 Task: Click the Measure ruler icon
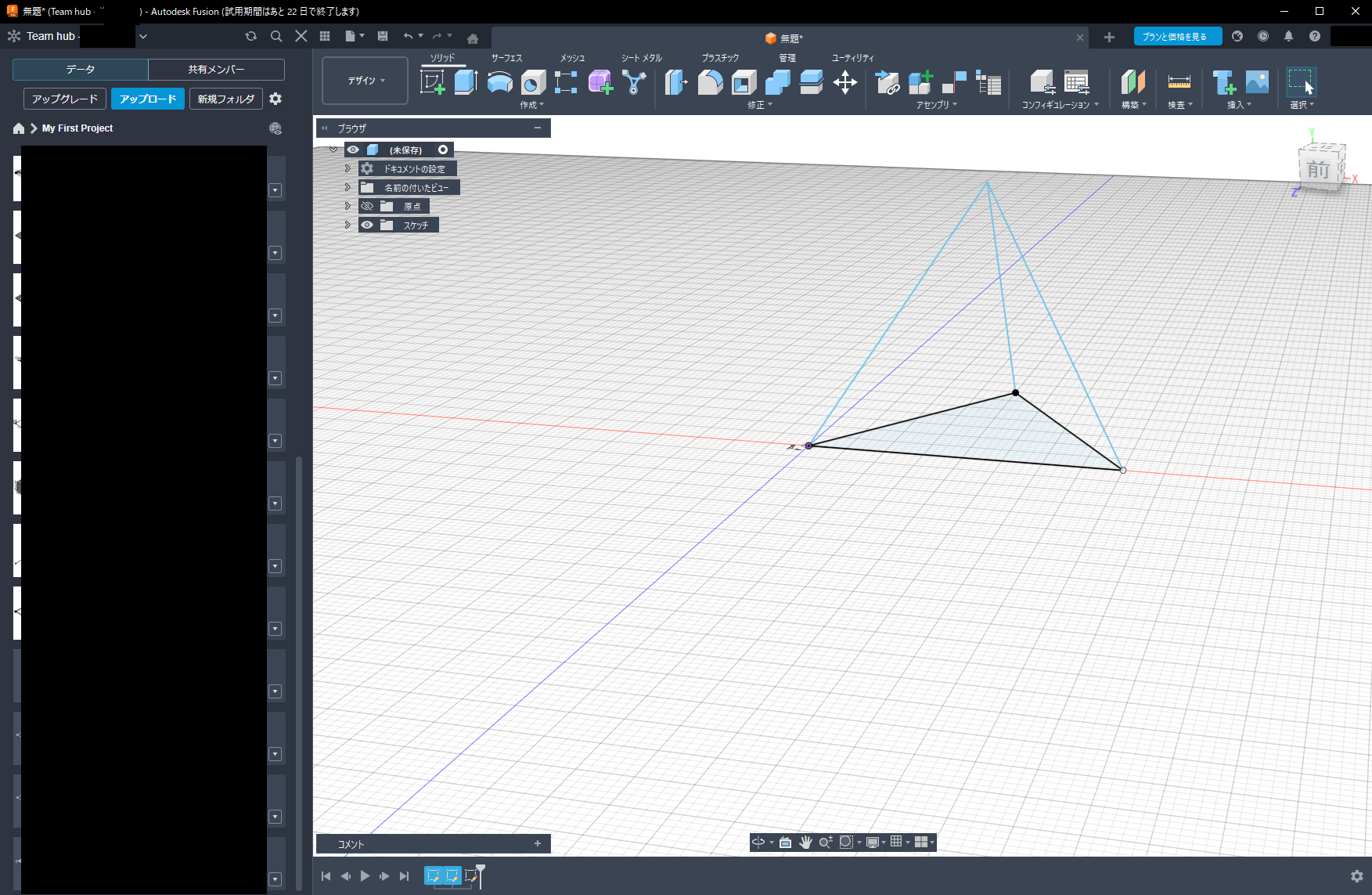[1179, 82]
